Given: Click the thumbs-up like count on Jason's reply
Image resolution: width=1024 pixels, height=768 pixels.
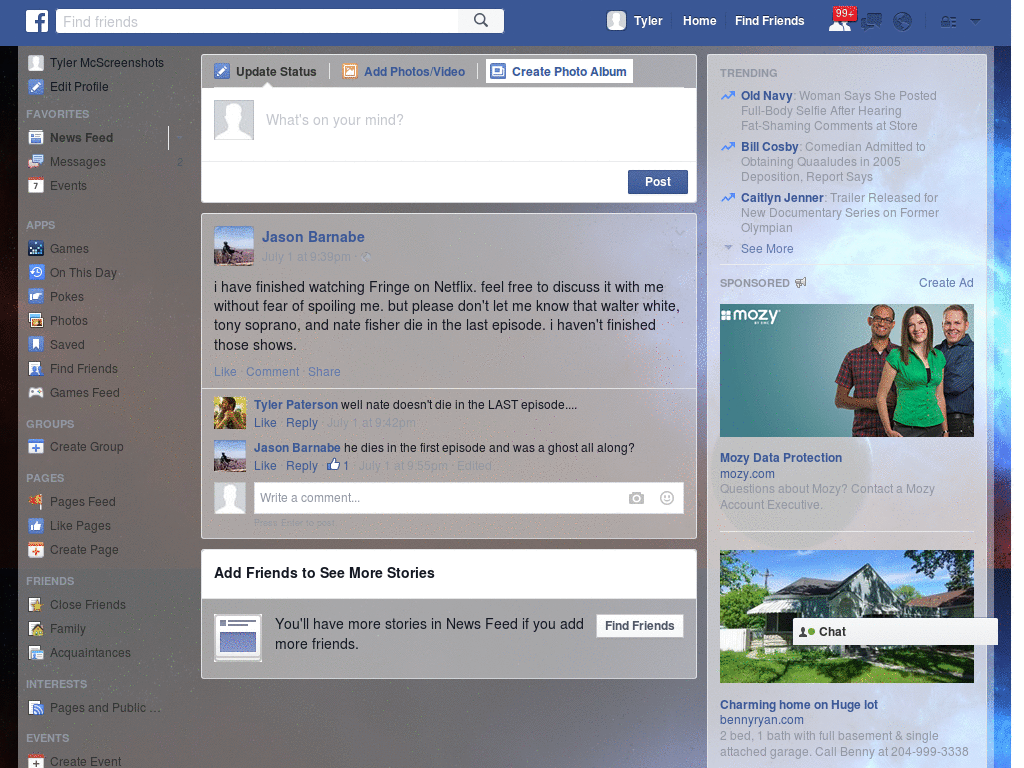Looking at the screenshot, I should pyautogui.click(x=338, y=466).
